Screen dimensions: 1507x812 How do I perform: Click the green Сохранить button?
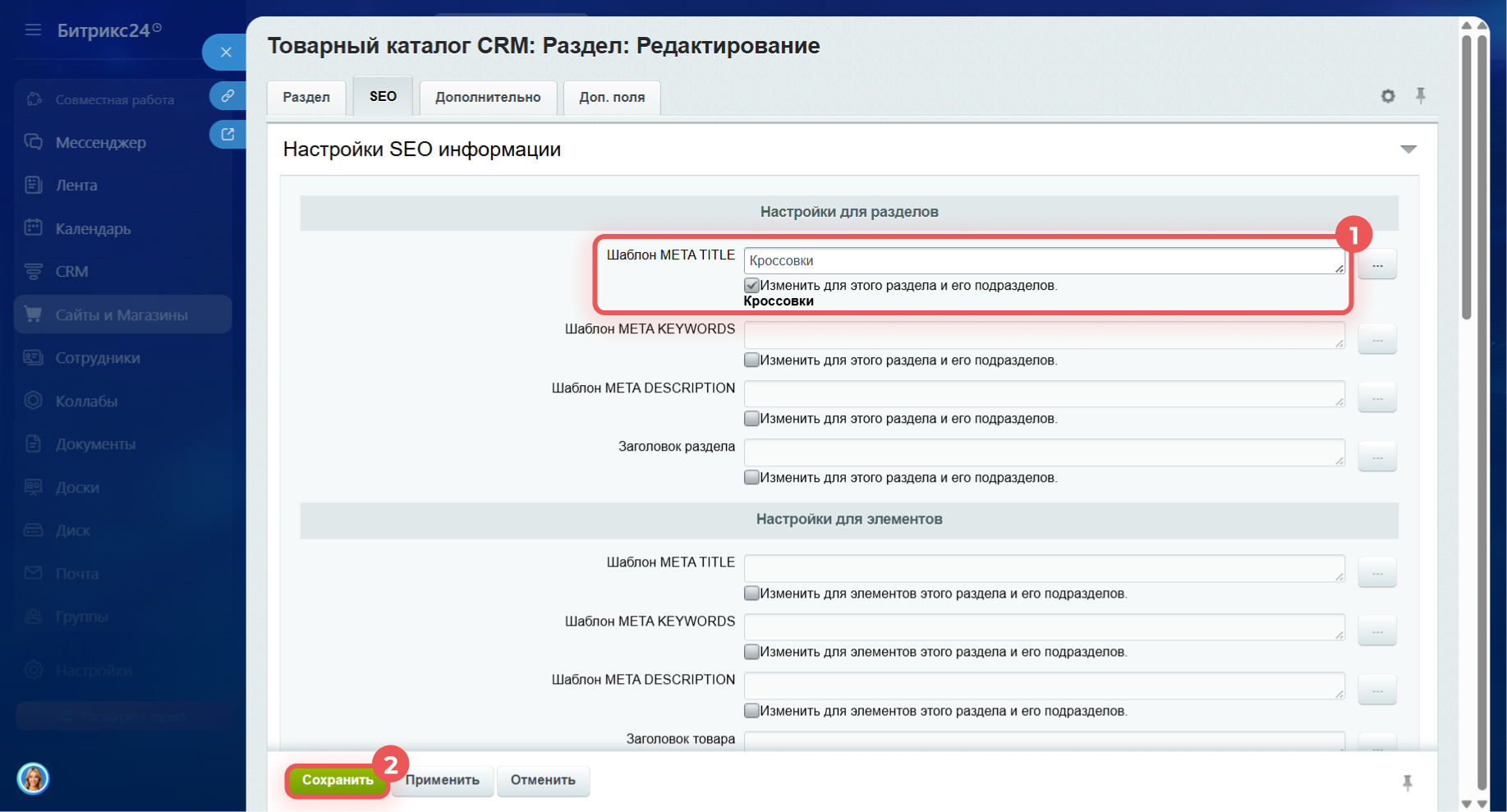click(x=338, y=780)
